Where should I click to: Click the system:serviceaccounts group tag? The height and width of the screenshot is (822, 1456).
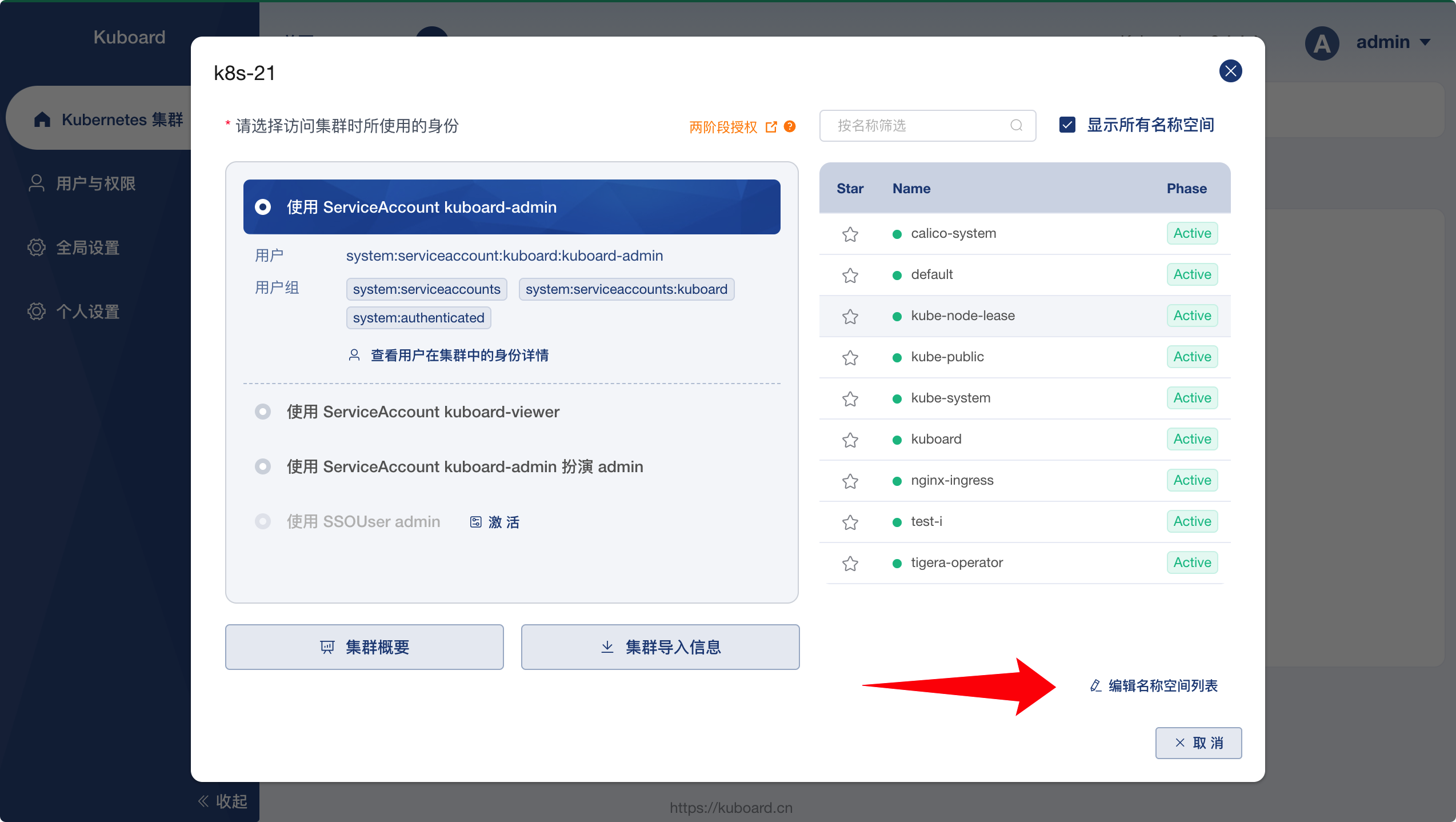[426, 289]
